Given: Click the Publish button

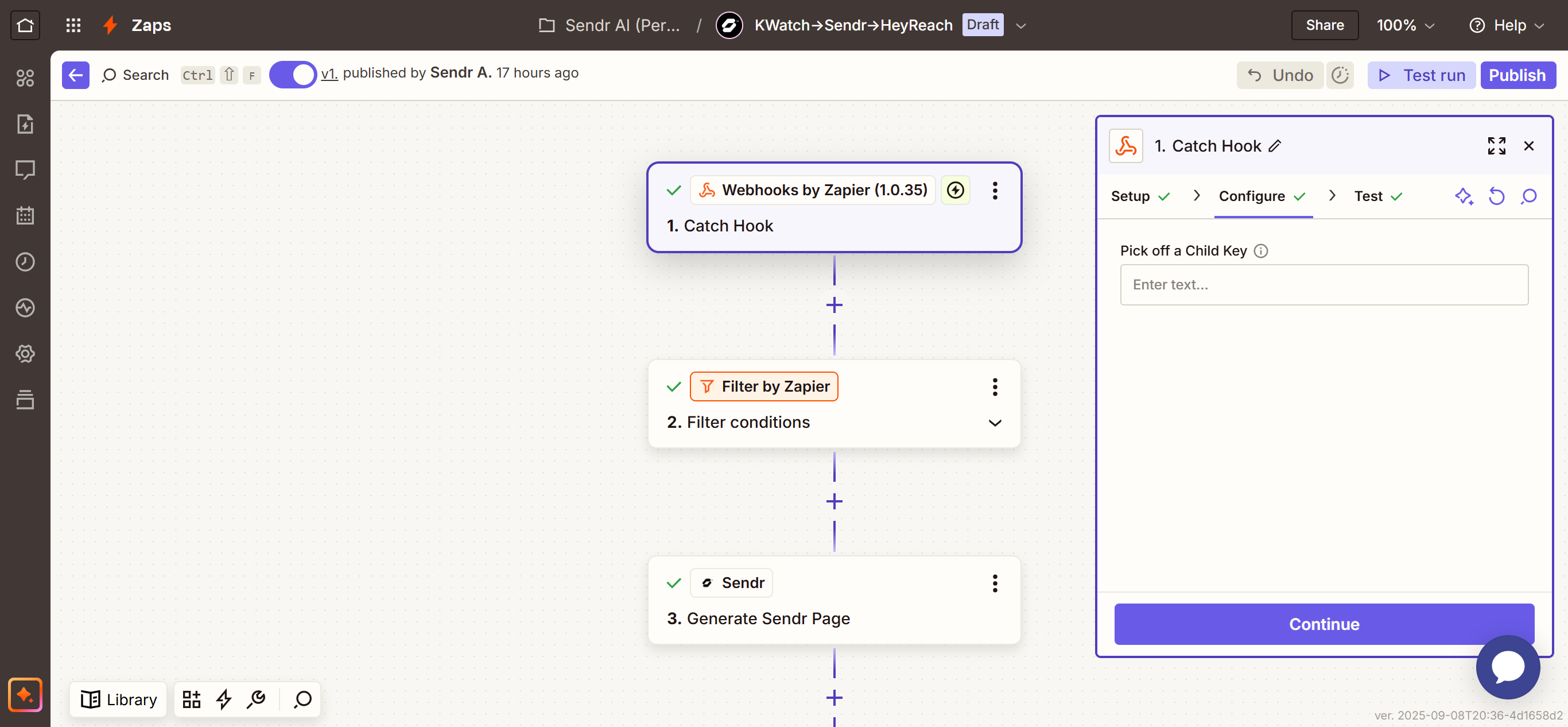Looking at the screenshot, I should tap(1517, 75).
